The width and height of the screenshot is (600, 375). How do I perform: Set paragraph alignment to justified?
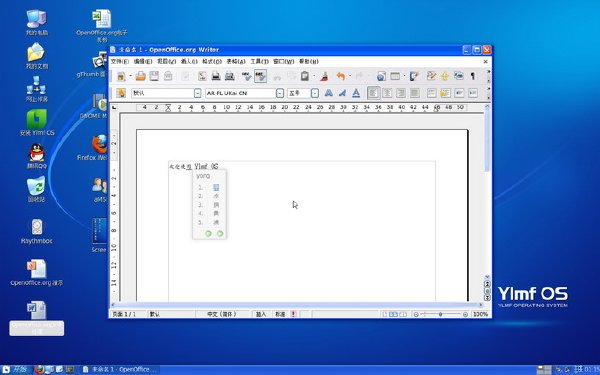pyautogui.click(x=414, y=93)
